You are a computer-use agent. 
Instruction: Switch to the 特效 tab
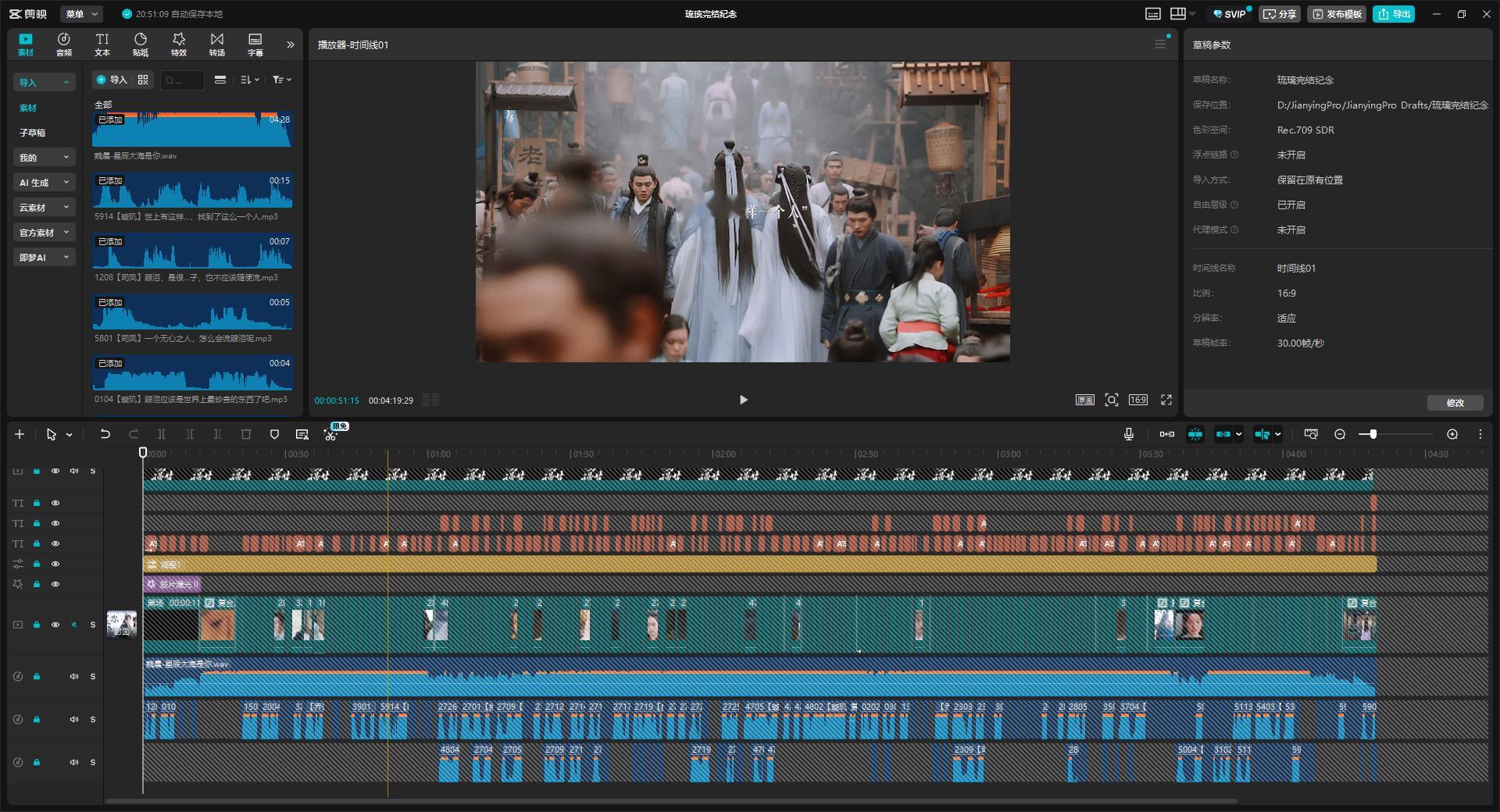click(179, 45)
